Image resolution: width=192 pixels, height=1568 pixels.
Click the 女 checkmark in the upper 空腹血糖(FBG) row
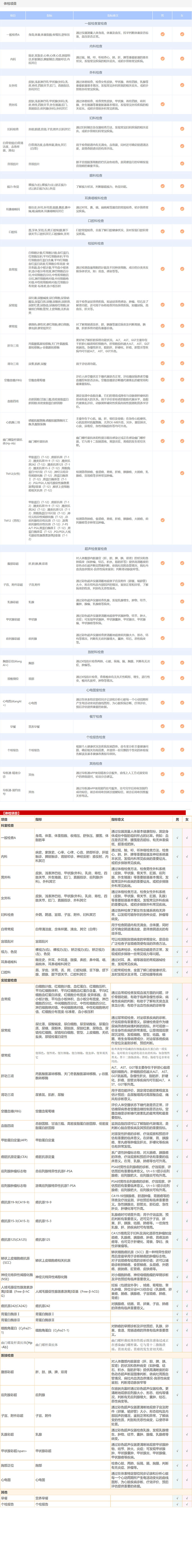[x=182, y=380]
